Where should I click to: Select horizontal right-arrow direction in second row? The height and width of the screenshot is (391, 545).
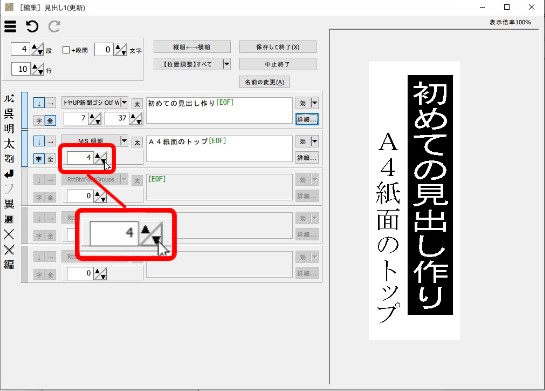pos(50,141)
